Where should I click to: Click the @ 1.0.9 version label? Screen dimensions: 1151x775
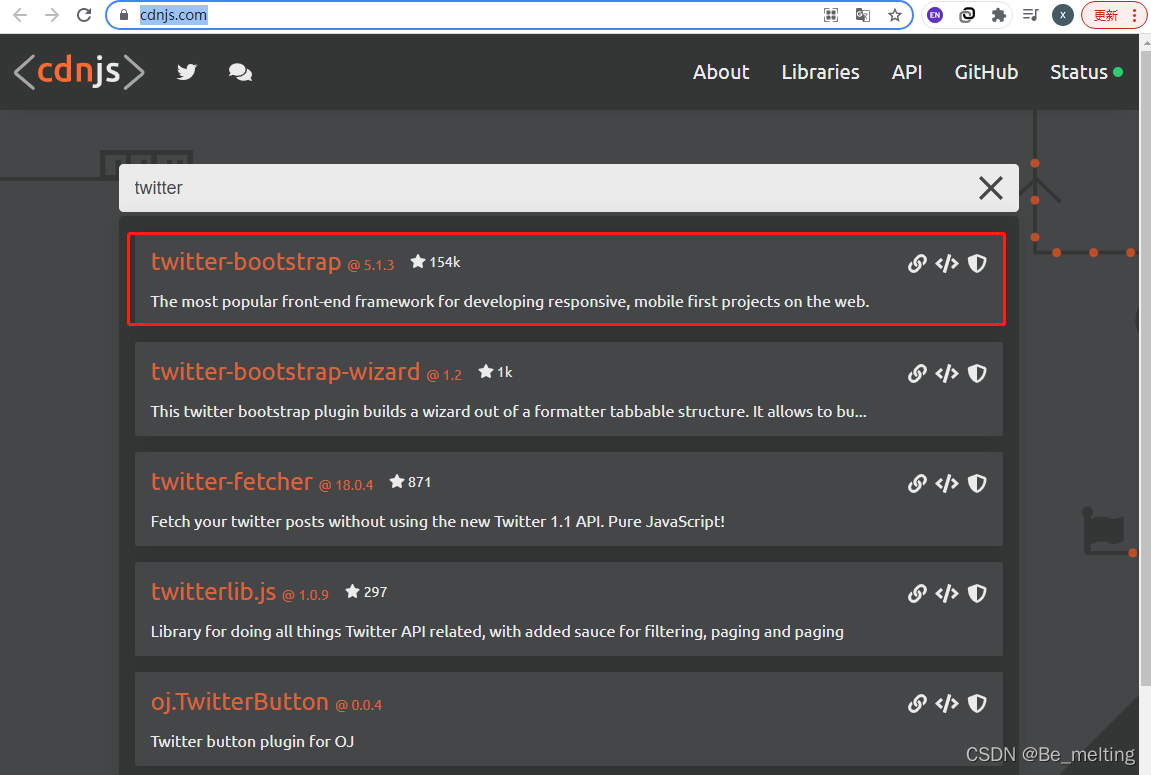coord(305,595)
